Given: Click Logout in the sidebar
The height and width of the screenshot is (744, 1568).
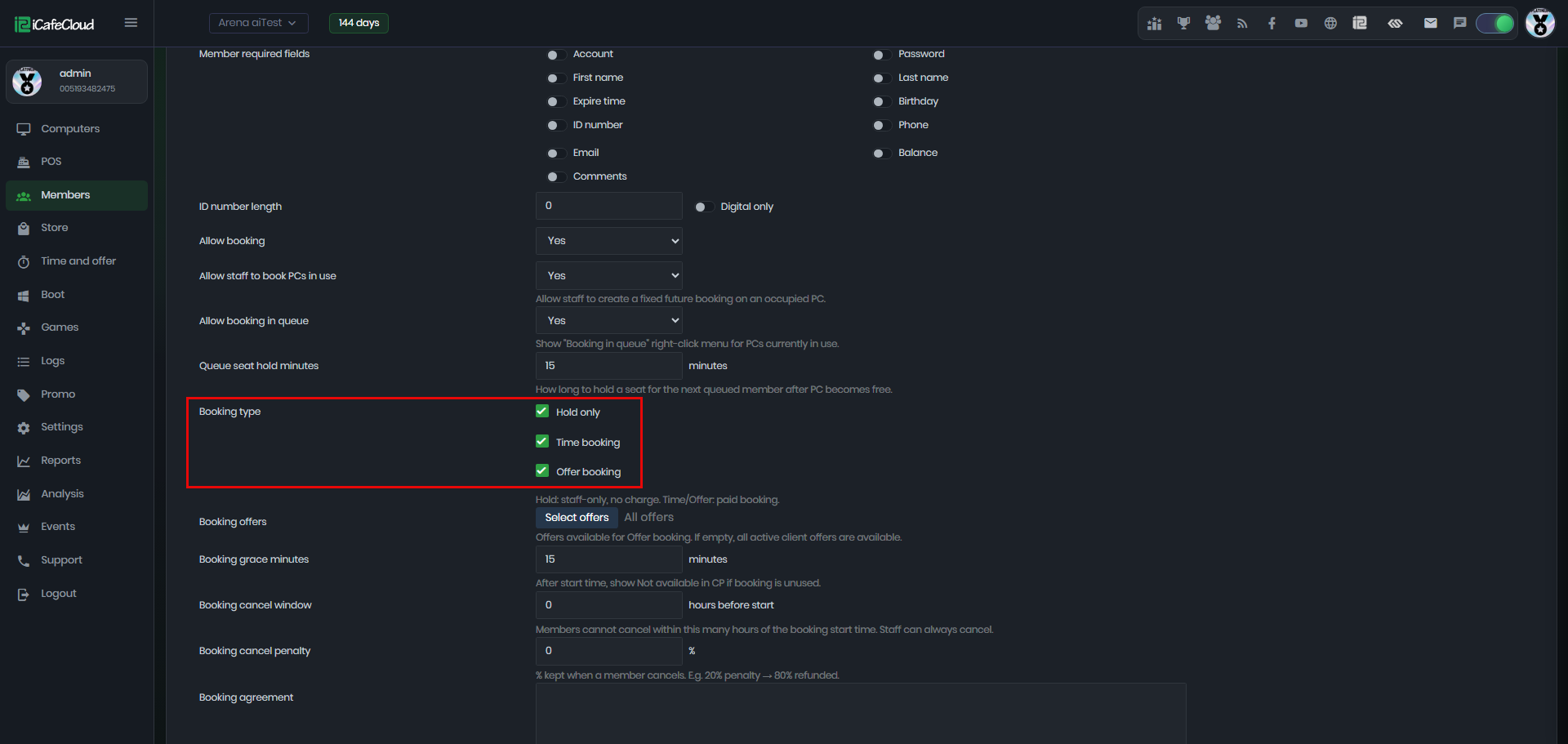Looking at the screenshot, I should [x=77, y=594].
